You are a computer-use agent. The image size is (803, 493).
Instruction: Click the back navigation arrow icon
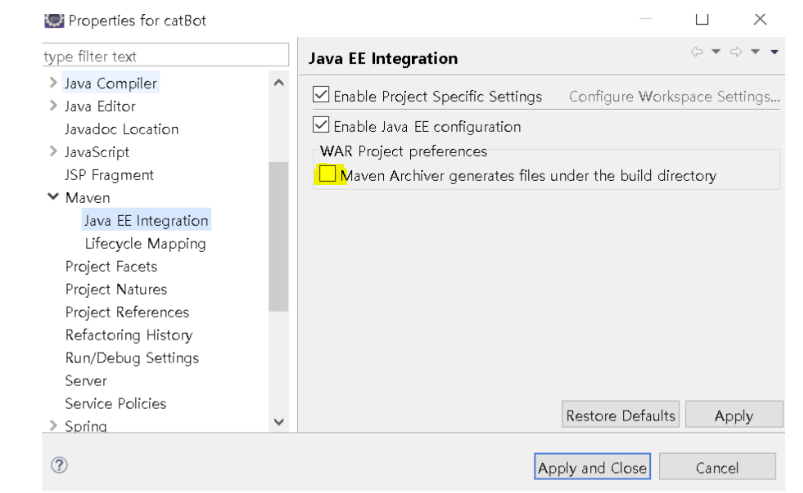(x=698, y=52)
